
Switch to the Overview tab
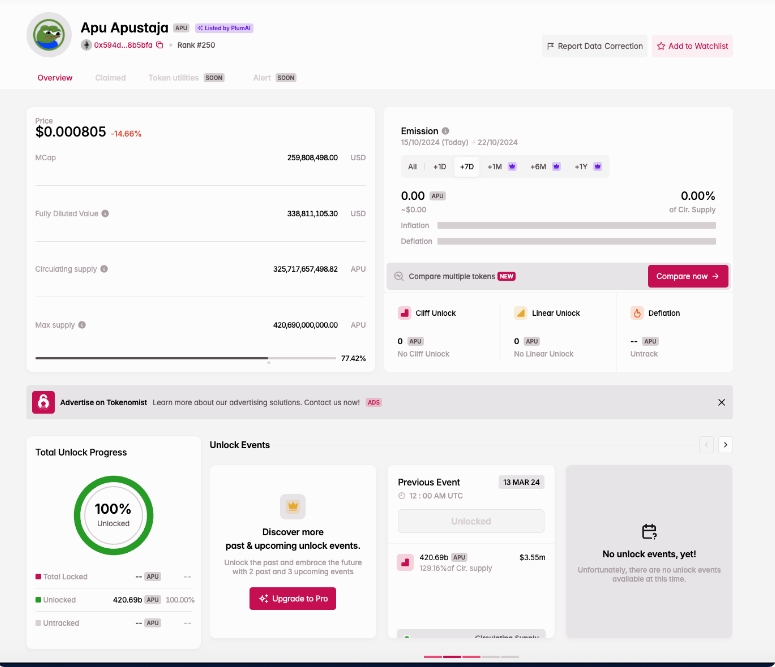55,78
